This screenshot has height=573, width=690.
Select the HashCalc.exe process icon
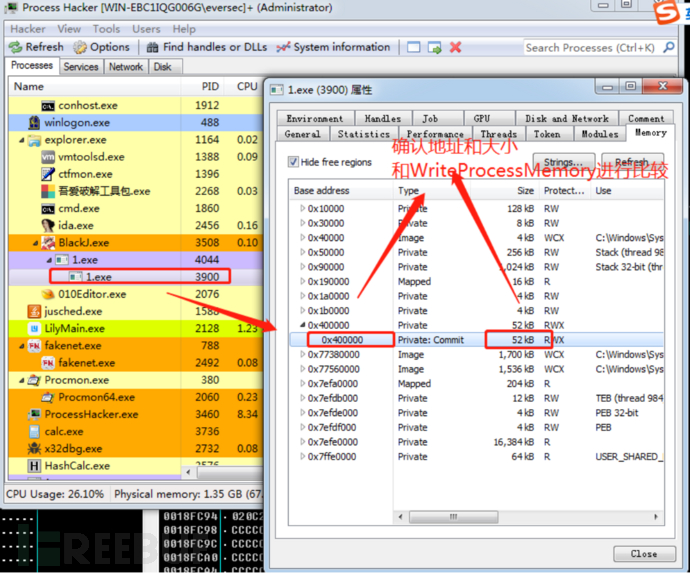[34, 466]
